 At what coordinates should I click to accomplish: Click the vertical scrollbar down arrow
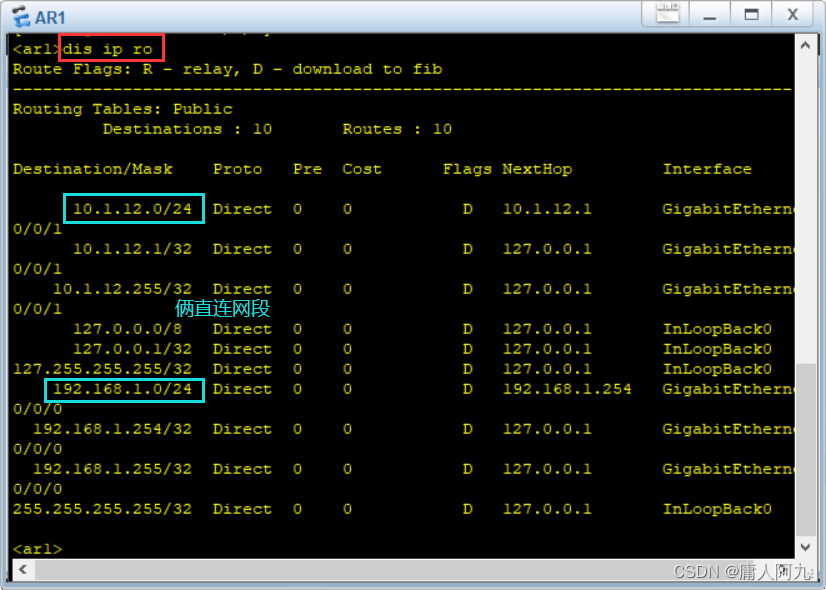pos(805,547)
